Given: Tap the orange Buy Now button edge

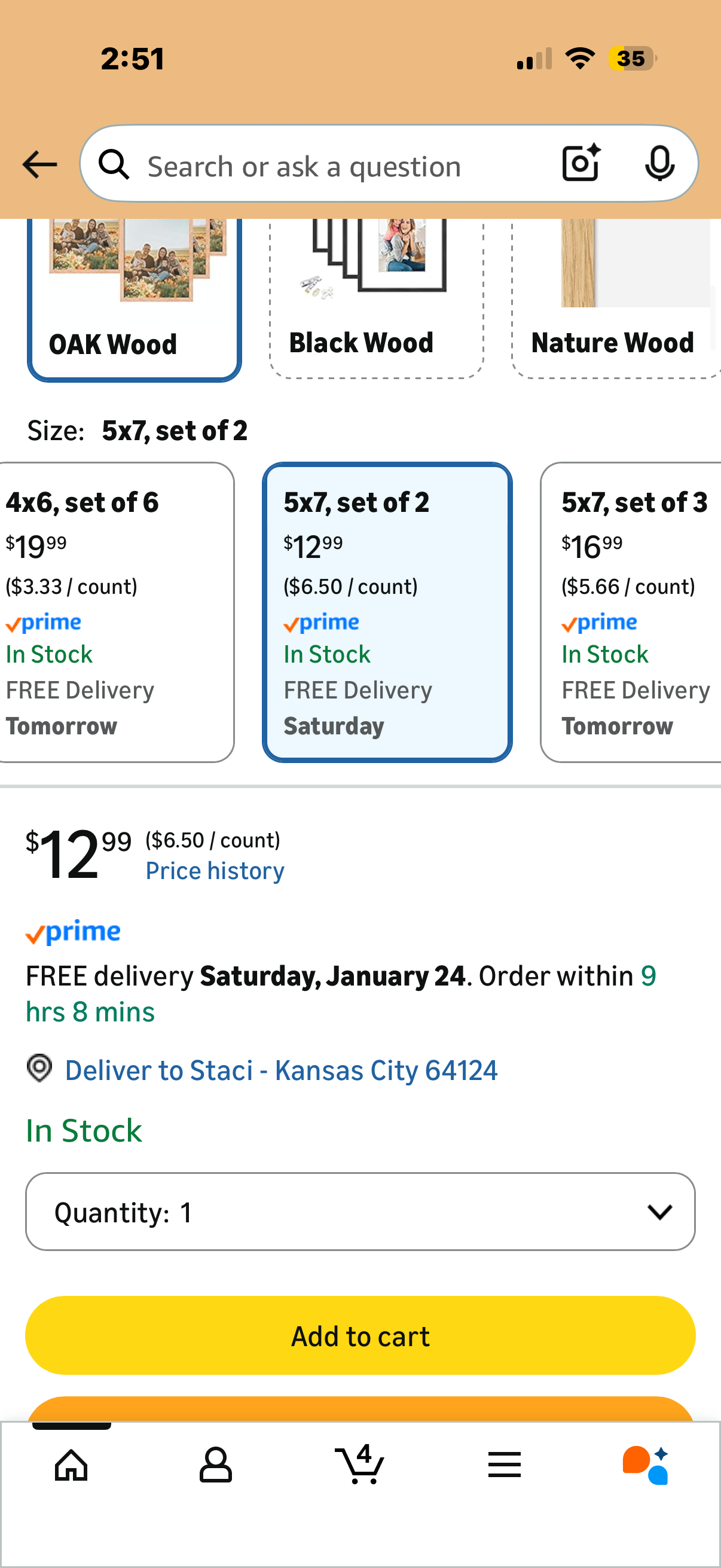Looking at the screenshot, I should point(360,1409).
